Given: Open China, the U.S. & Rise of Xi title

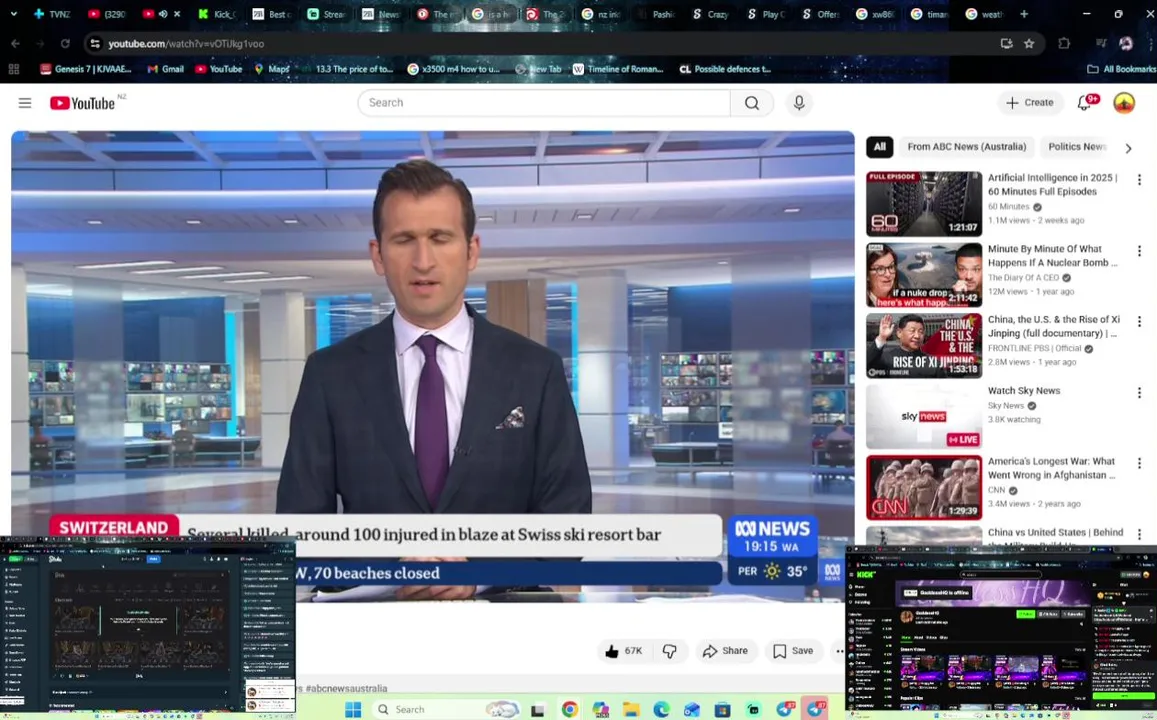Looking at the screenshot, I should point(1054,326).
